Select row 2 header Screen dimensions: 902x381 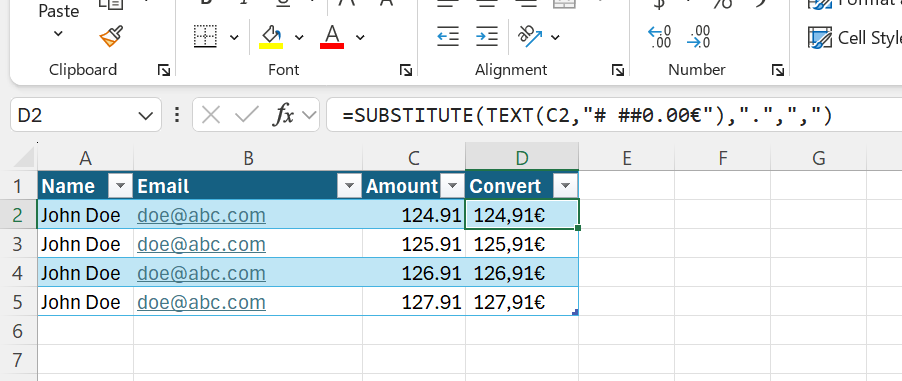tap(18, 215)
